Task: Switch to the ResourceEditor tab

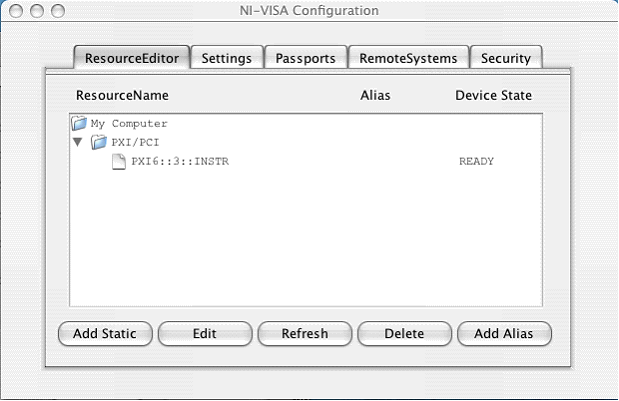Action: coord(132,58)
